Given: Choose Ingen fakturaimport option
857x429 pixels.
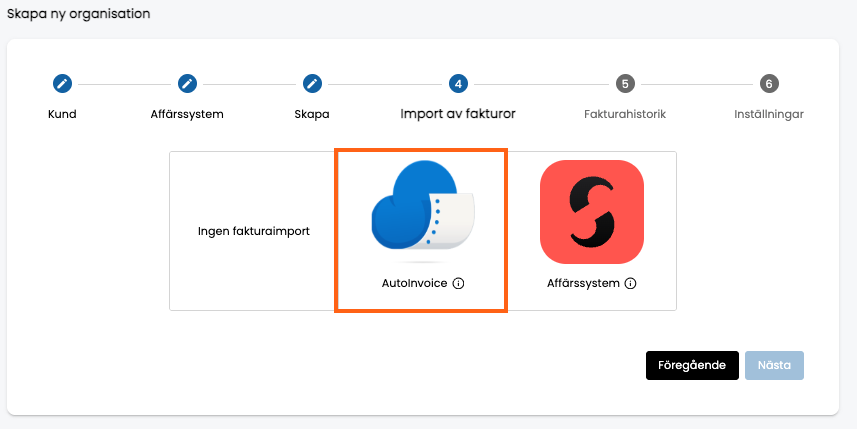Looking at the screenshot, I should [x=254, y=231].
